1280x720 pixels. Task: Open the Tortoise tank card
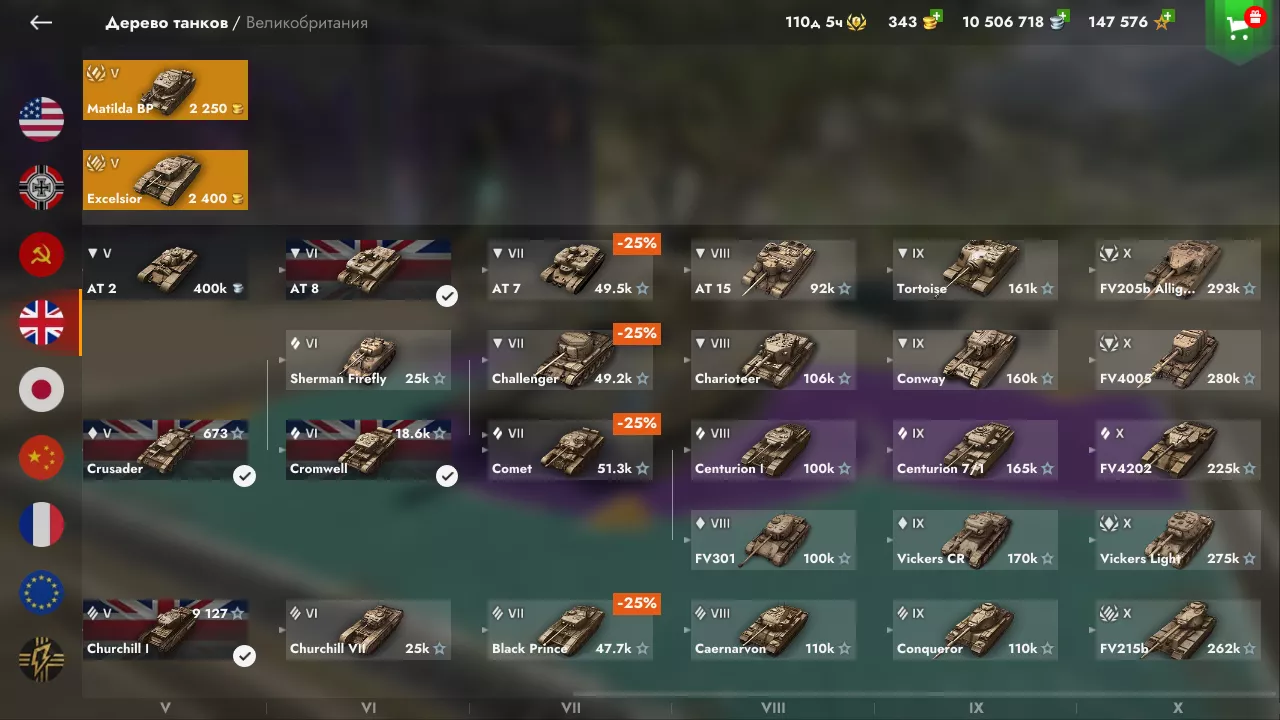coord(975,270)
